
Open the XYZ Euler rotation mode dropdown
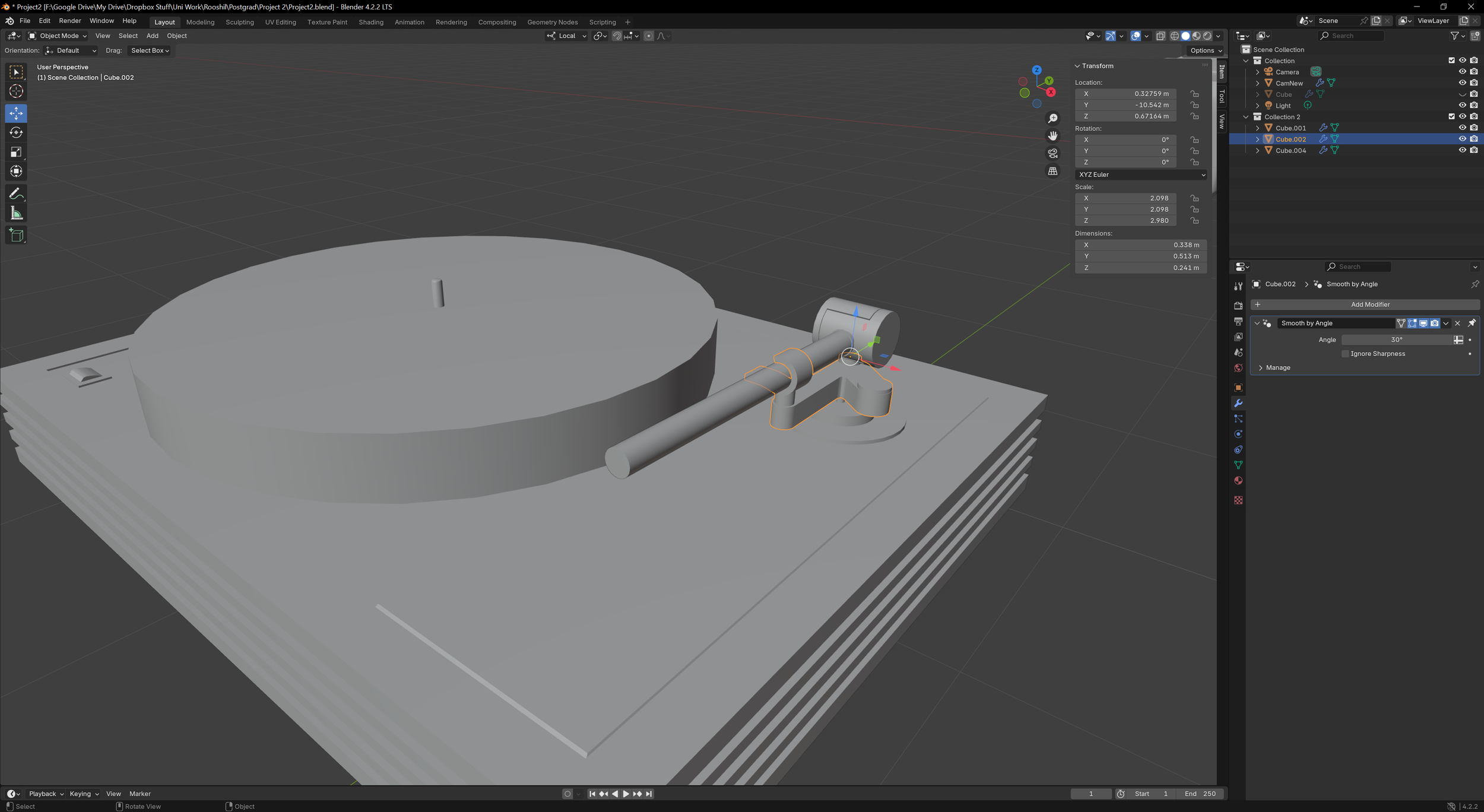[x=1141, y=175]
